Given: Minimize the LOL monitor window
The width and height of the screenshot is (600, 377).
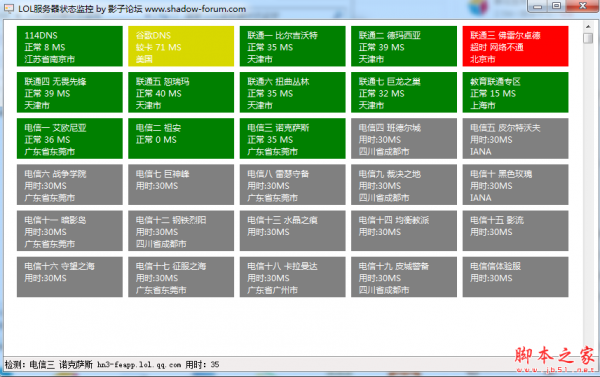Looking at the screenshot, I should (538, 6).
